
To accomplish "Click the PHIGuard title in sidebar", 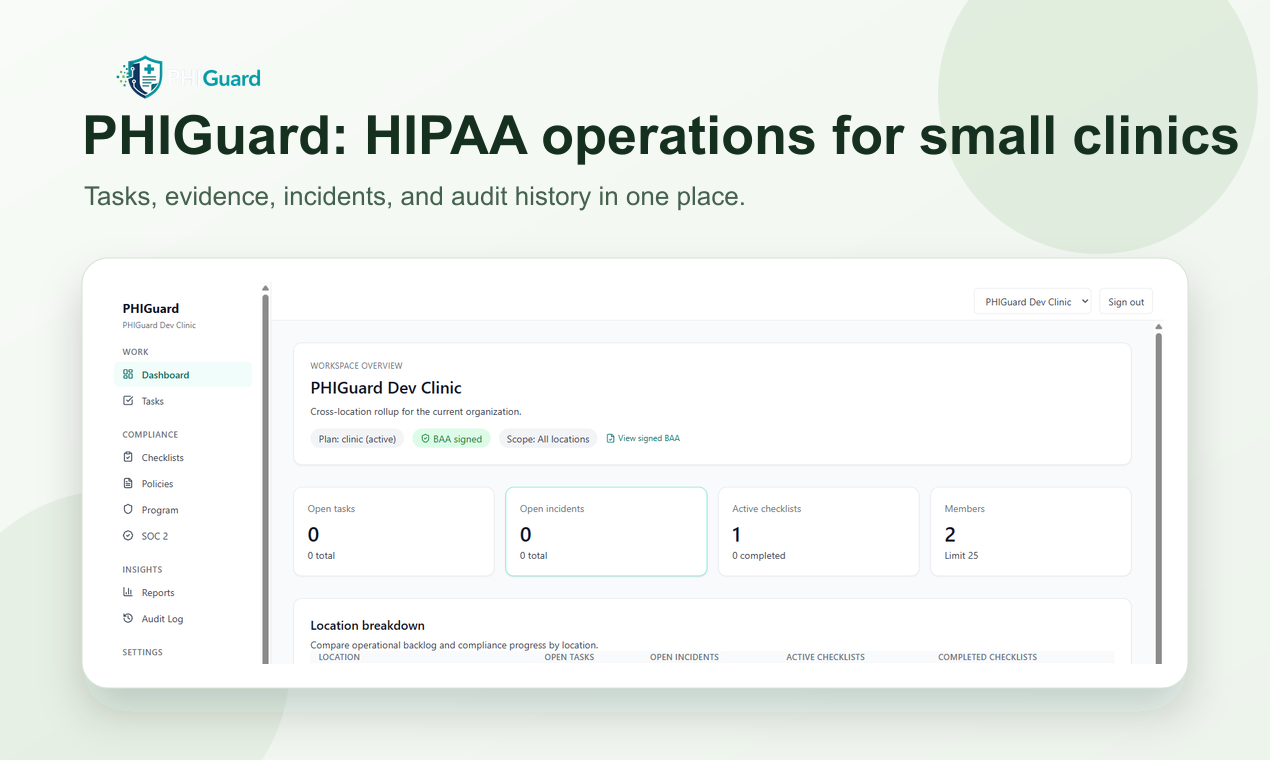I will 151,308.
